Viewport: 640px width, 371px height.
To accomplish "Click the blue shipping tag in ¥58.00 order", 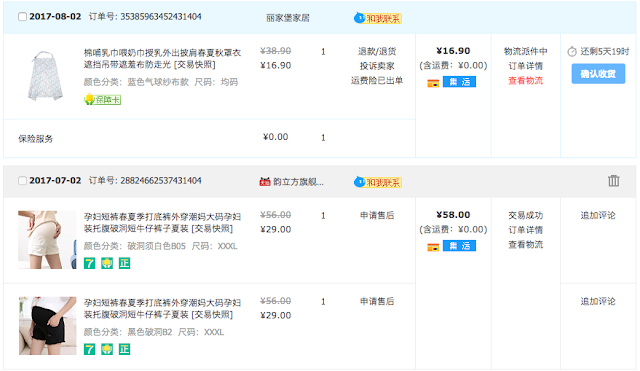I will point(459,246).
